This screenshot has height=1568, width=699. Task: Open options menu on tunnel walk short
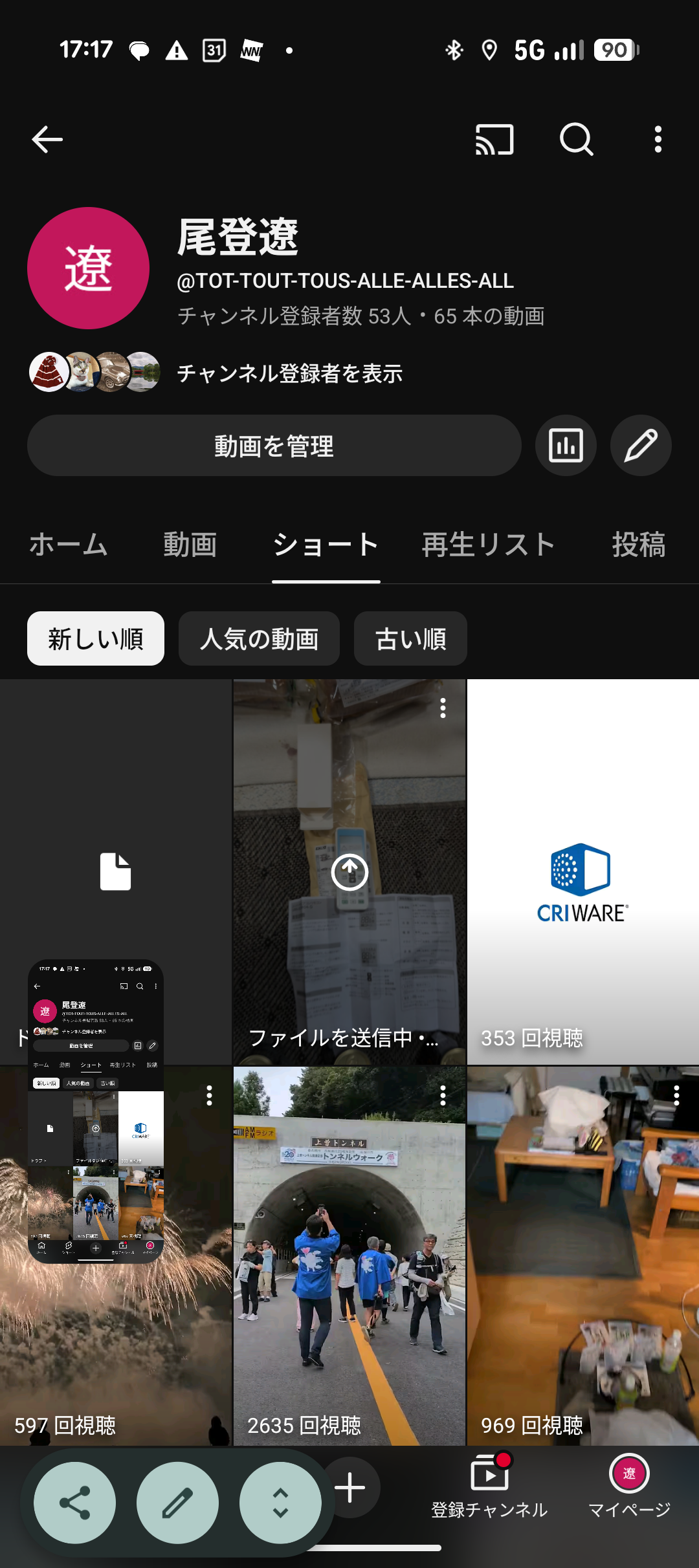[x=443, y=1095]
